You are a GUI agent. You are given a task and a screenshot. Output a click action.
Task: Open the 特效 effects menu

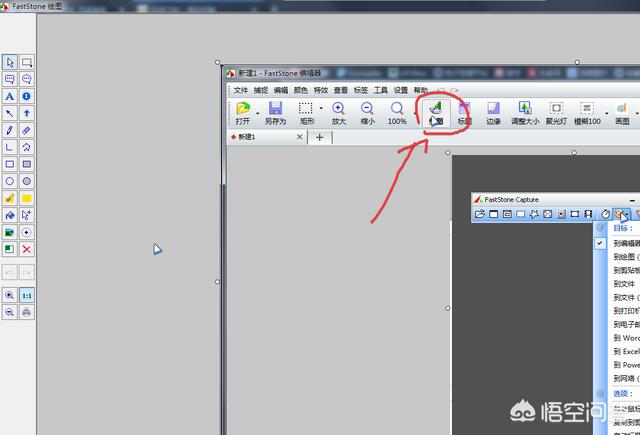tap(320, 90)
